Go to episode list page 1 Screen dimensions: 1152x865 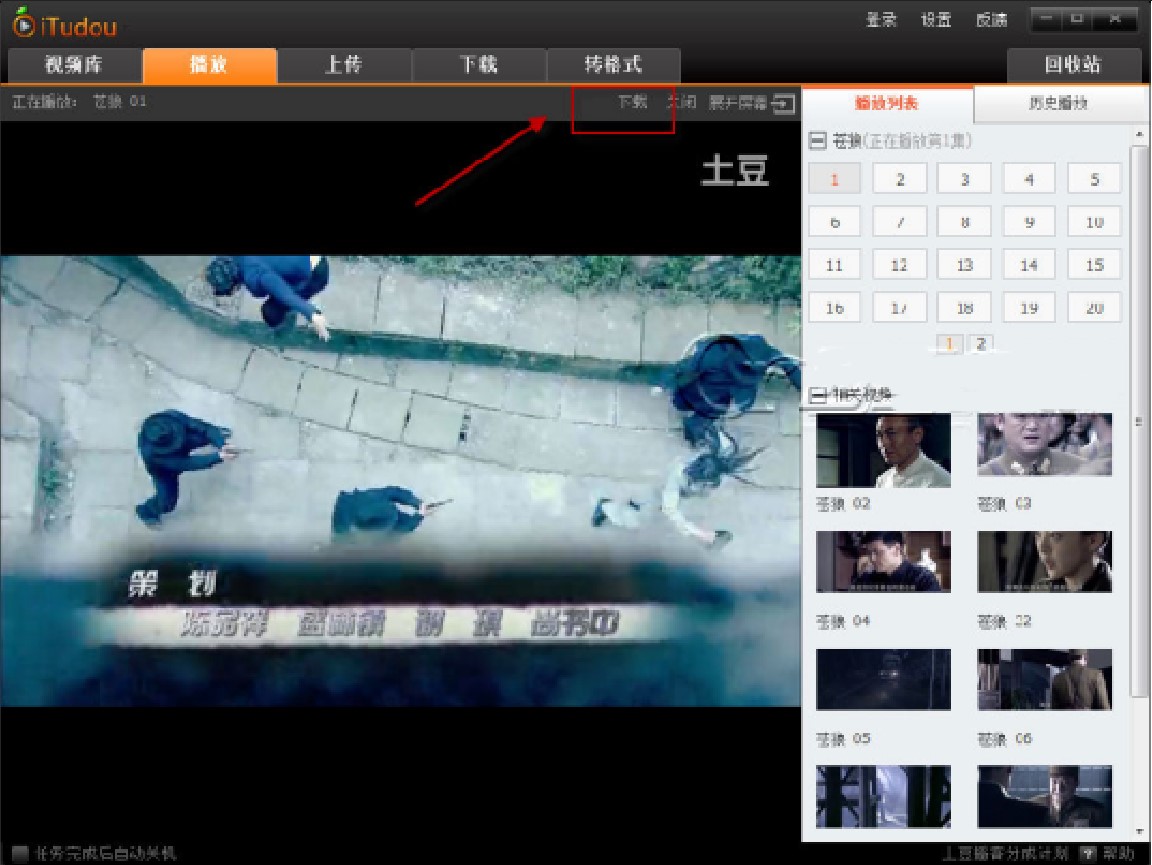[x=949, y=343]
